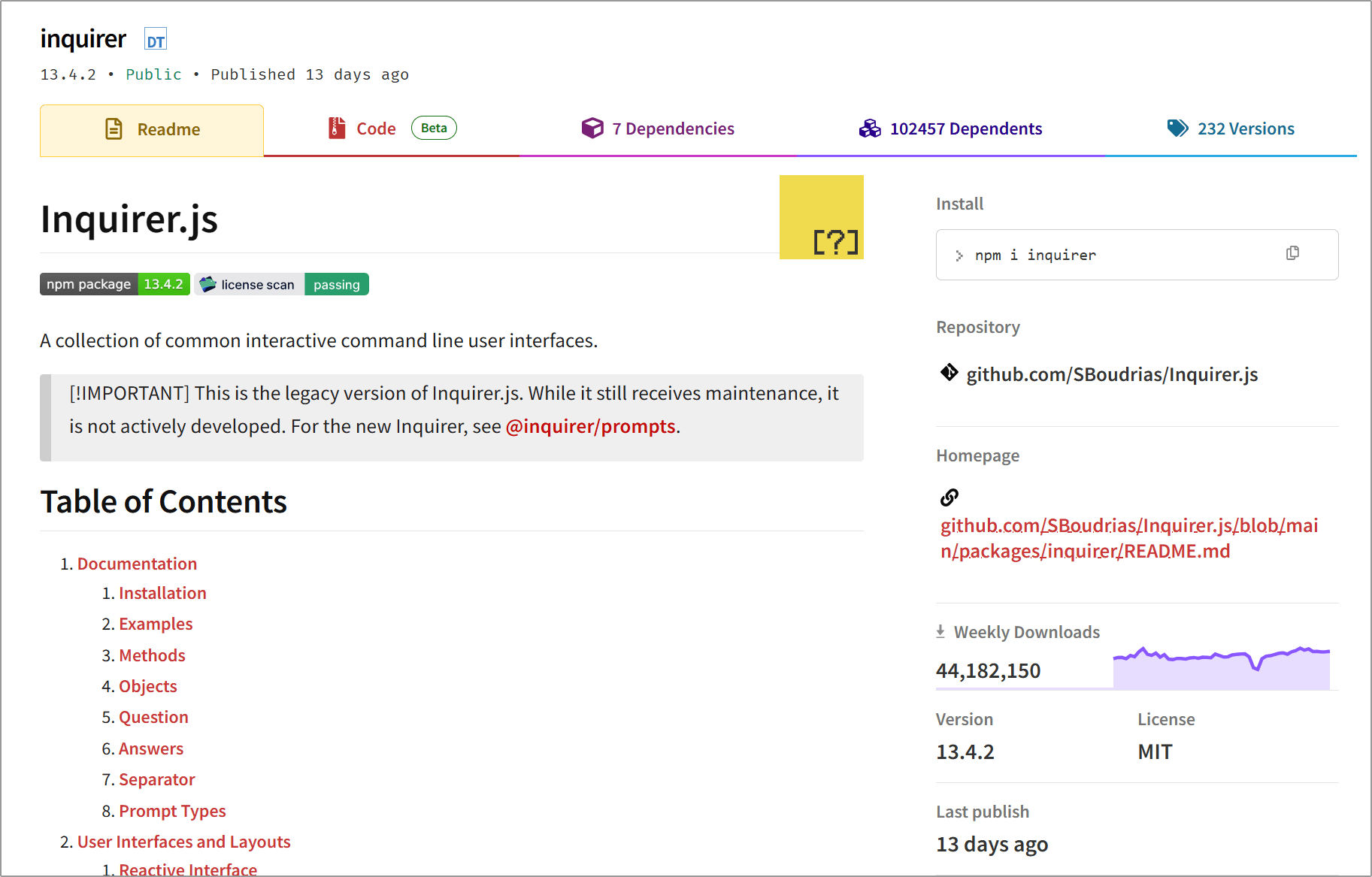Click the MIT license value

click(1155, 751)
